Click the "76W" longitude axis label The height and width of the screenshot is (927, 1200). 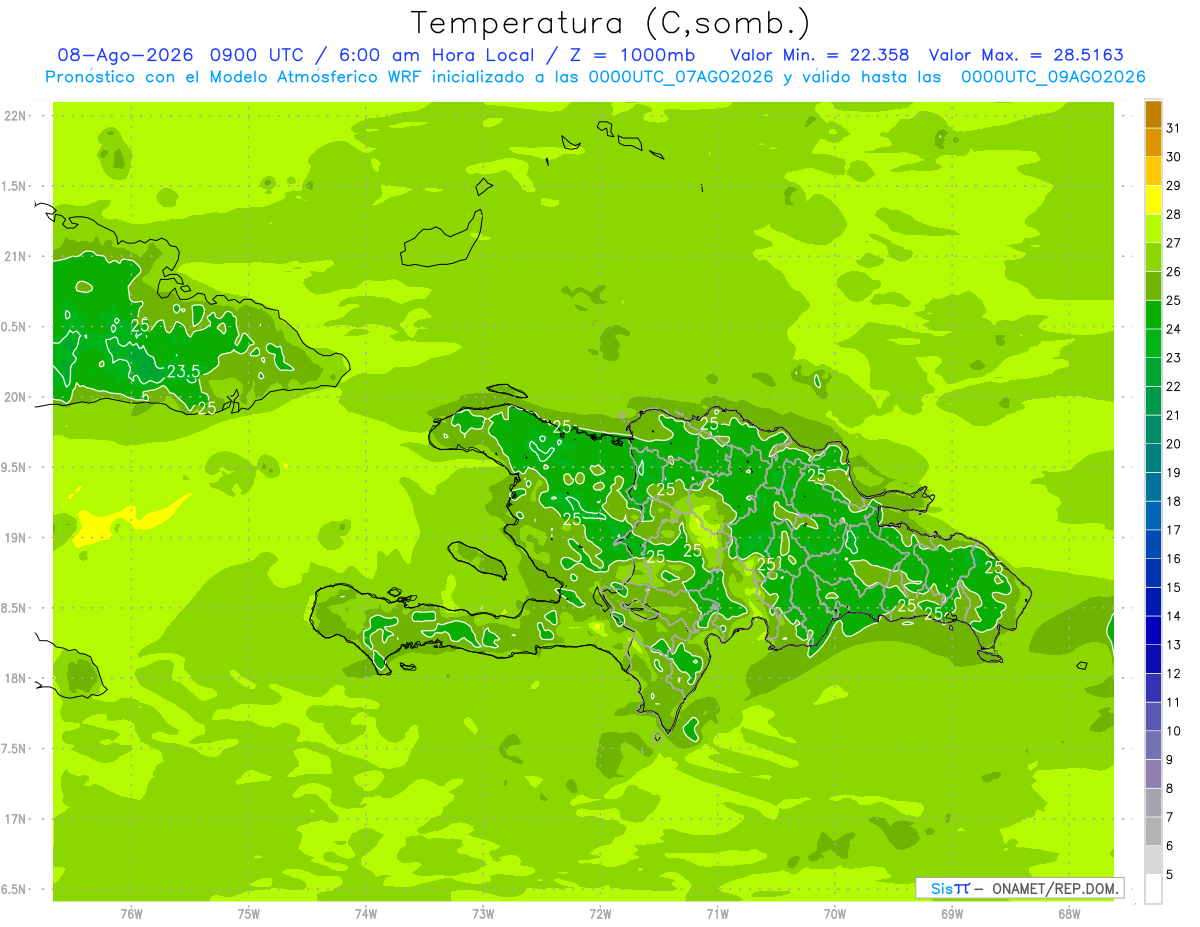click(131, 913)
